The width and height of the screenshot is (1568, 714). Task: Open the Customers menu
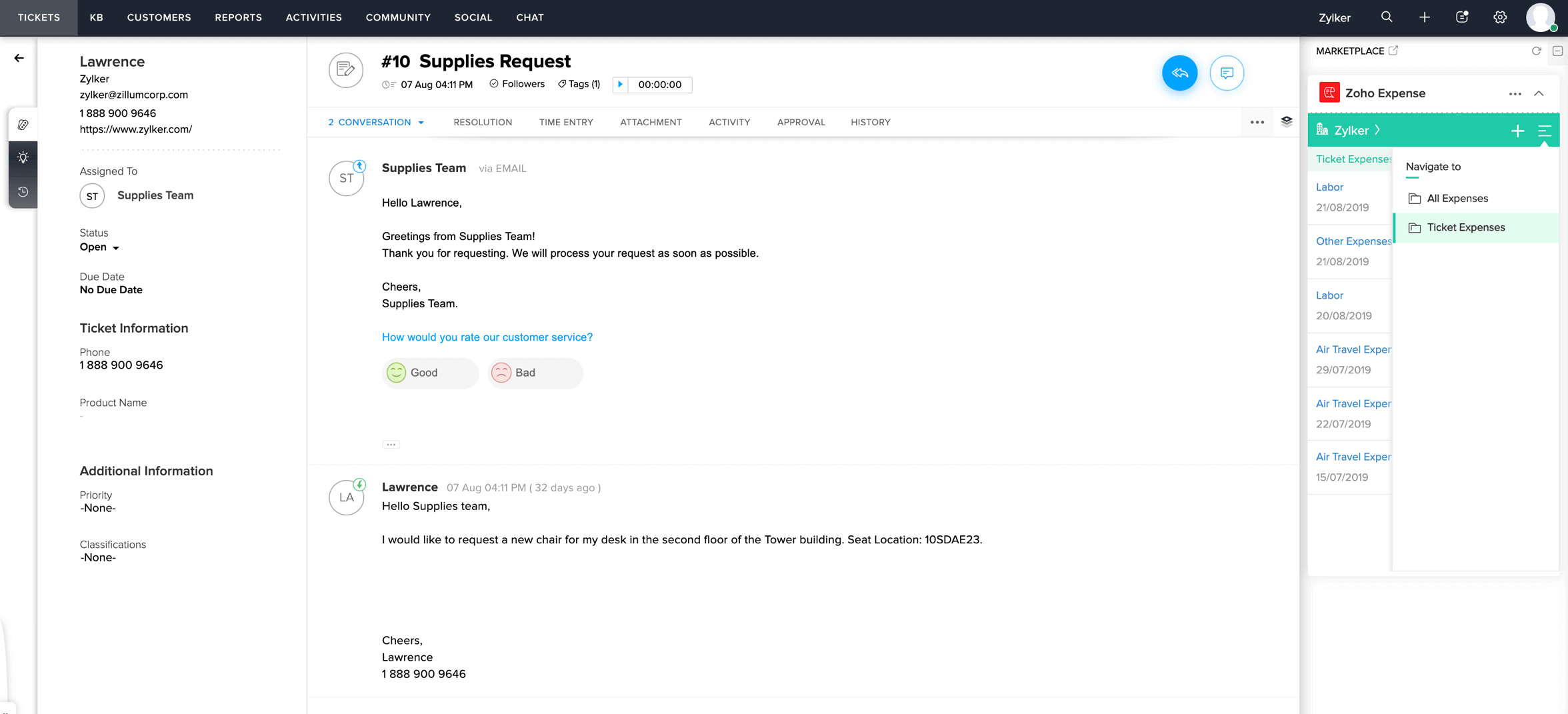point(159,17)
